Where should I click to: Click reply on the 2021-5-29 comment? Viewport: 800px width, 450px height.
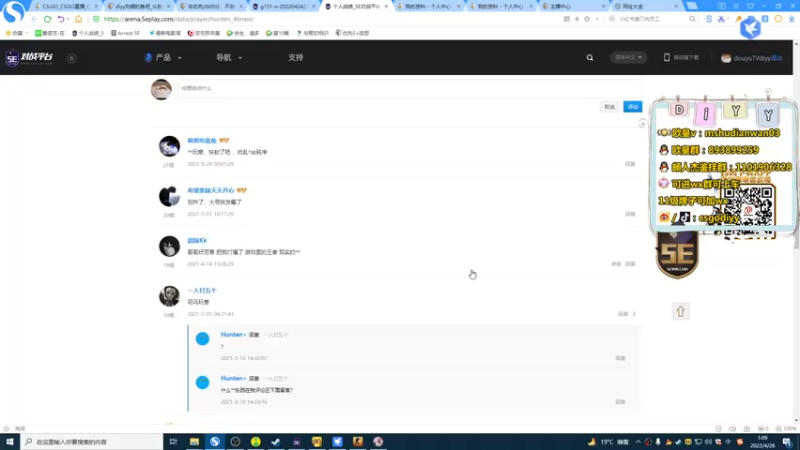pos(630,164)
